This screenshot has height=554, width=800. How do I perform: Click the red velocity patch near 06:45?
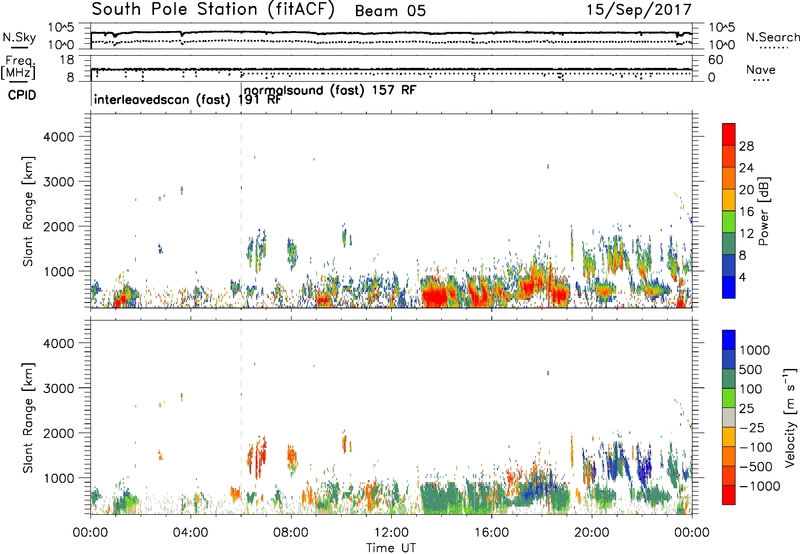[x=260, y=456]
